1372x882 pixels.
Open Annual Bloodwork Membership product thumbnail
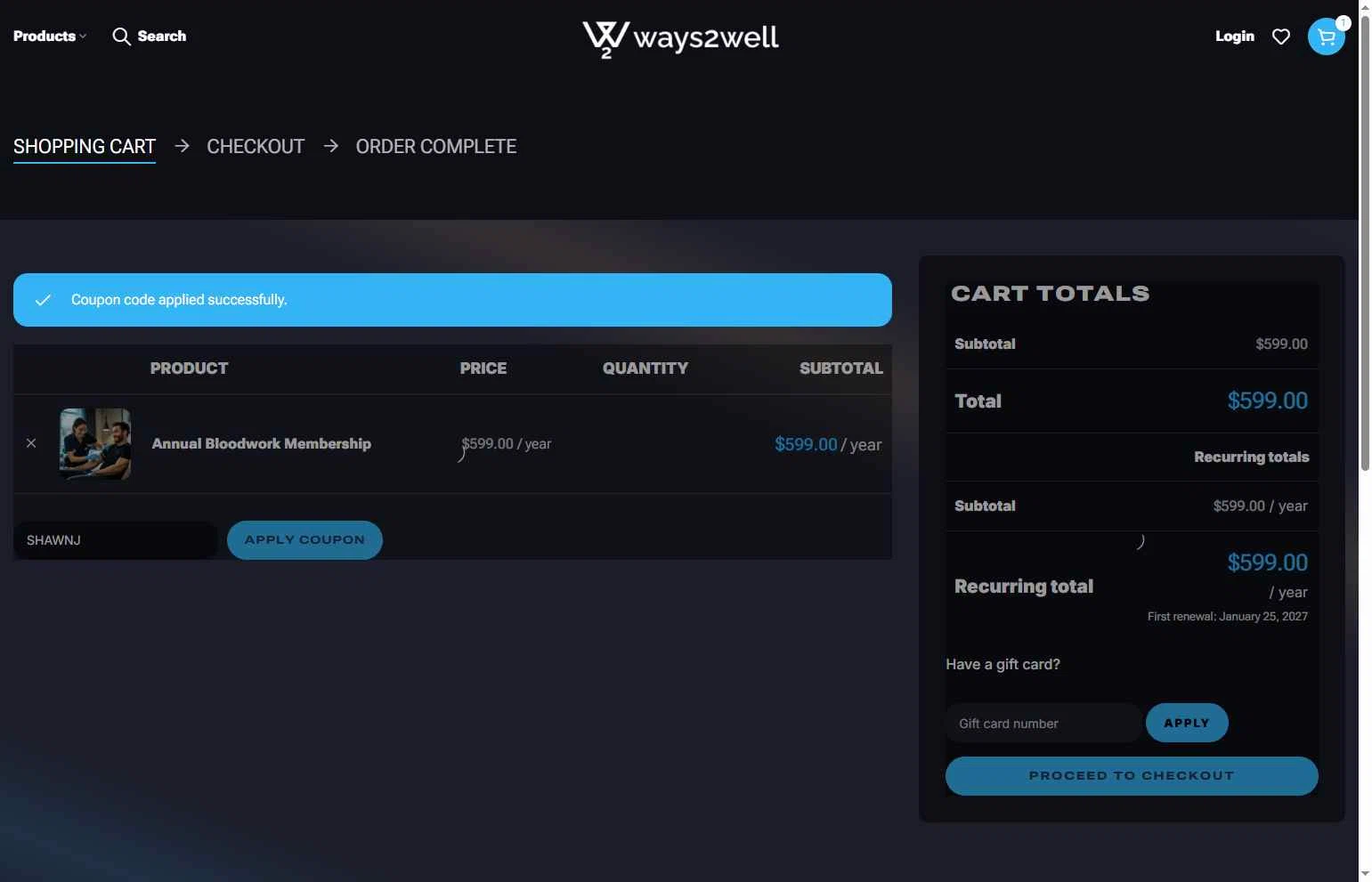click(95, 444)
